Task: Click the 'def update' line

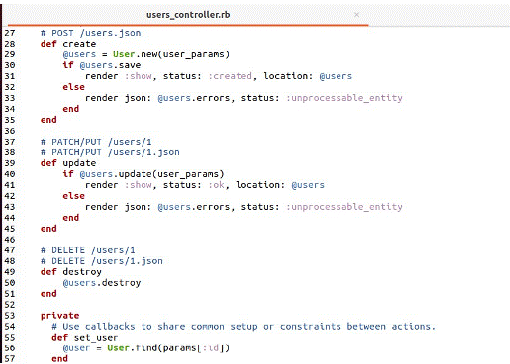Action: (x=68, y=163)
